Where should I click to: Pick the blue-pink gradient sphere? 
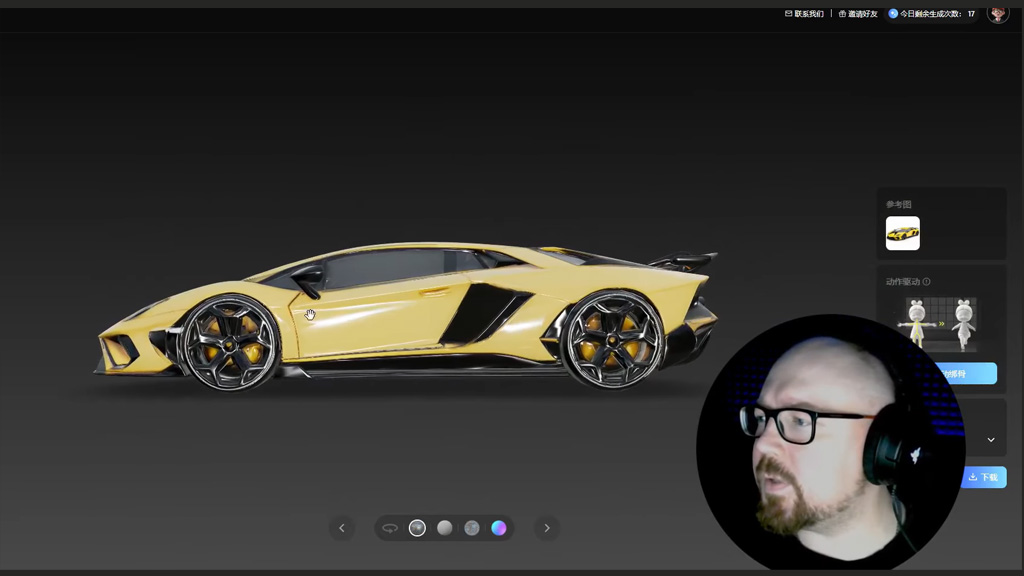click(499, 528)
